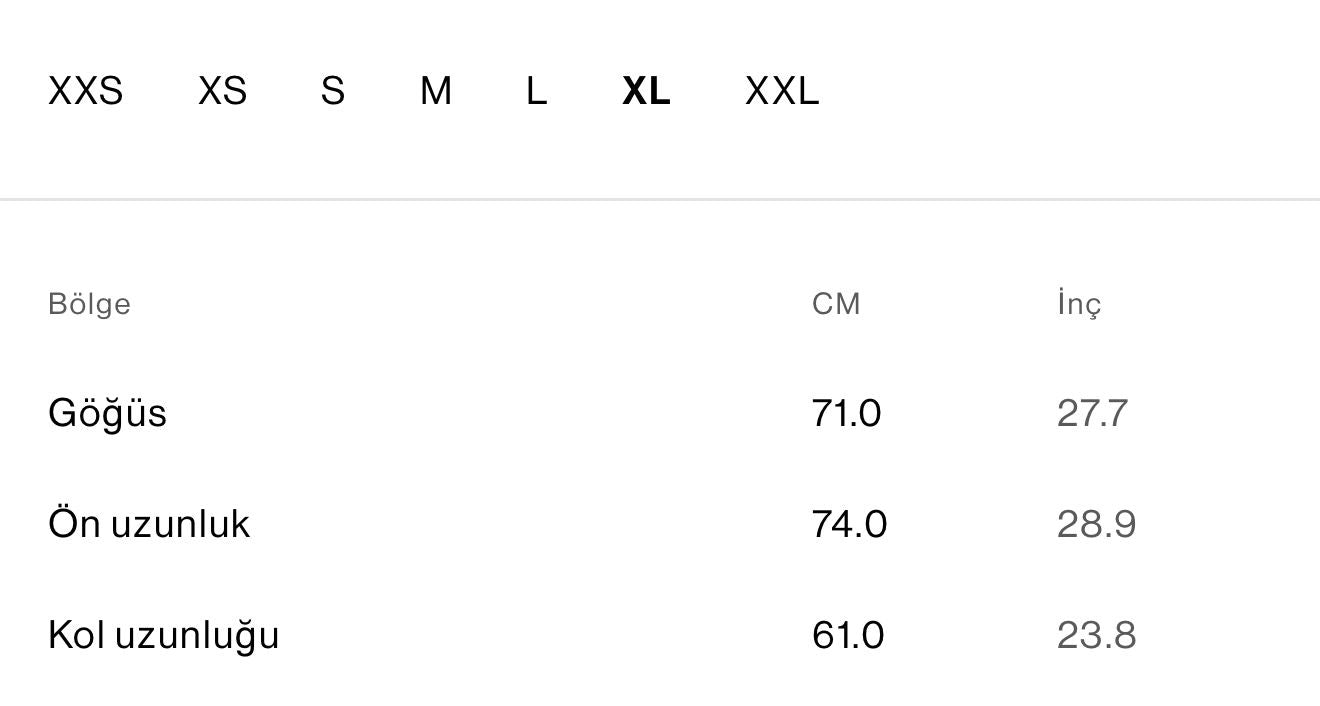Click the 27.7 chest inch value
Screen dimensions: 1320x706
coord(1092,413)
